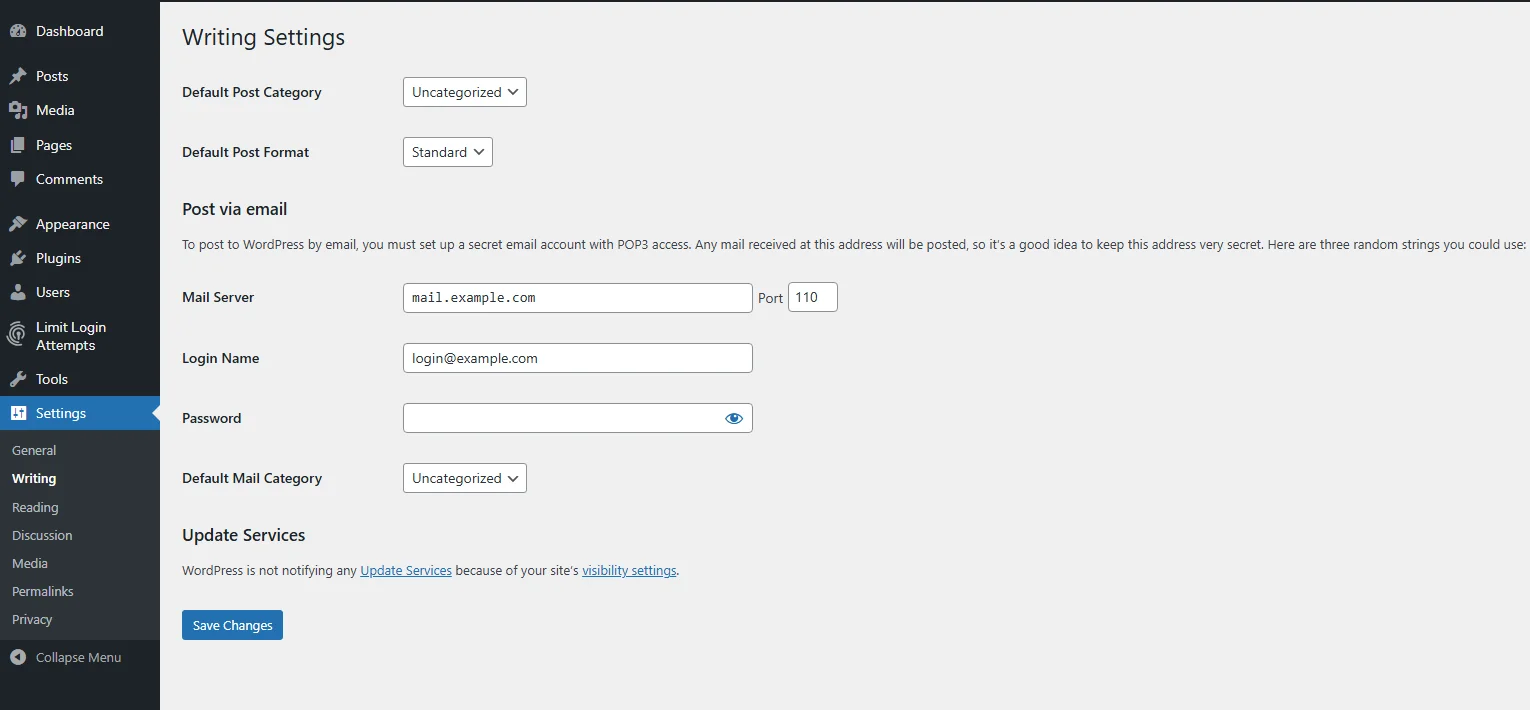
Task: Open the Default Post Format dropdown
Action: [x=447, y=152]
